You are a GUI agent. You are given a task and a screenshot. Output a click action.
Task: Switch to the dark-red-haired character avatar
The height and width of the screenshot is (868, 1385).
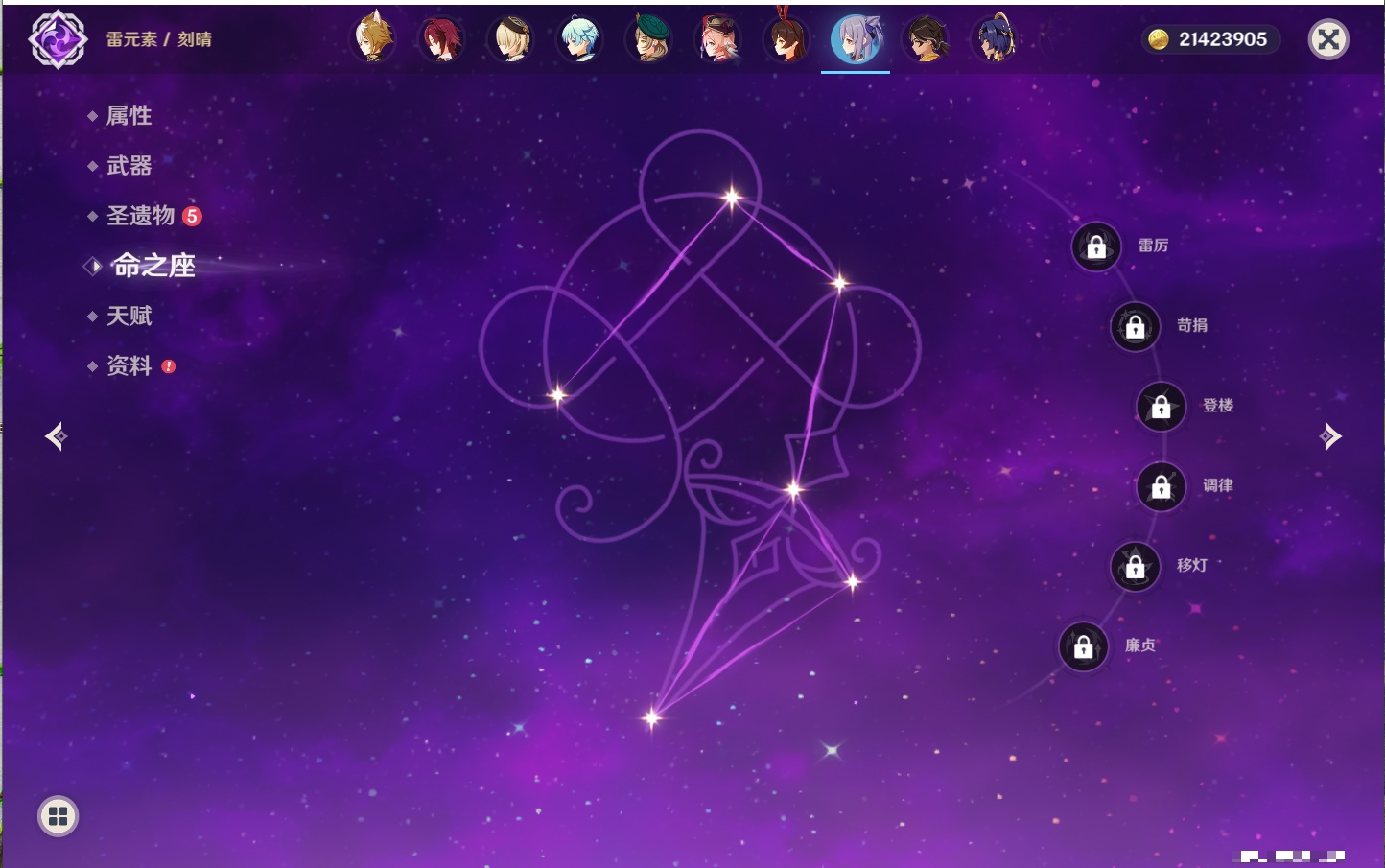click(x=442, y=39)
